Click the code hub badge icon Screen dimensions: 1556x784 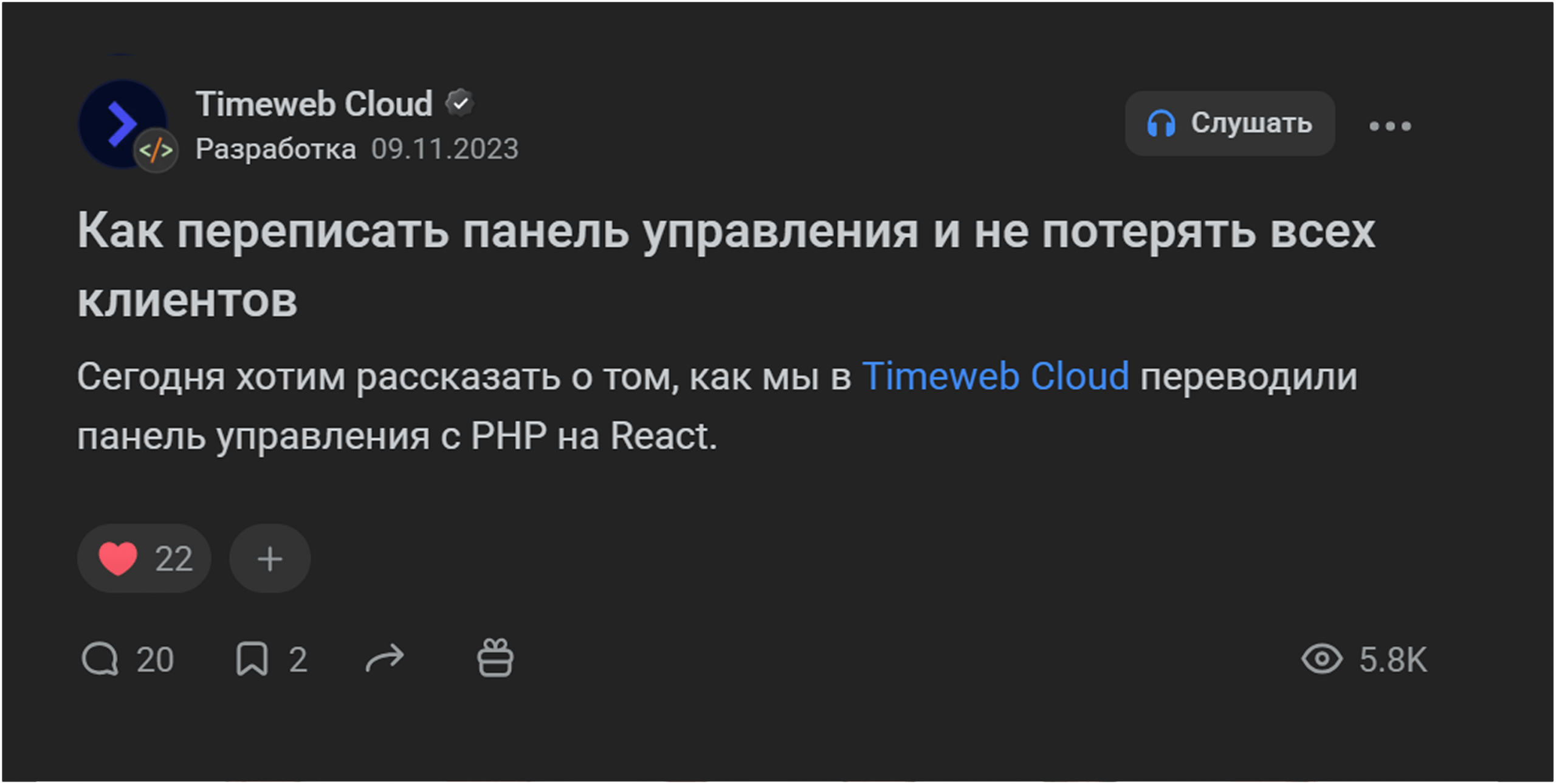pyautogui.click(x=156, y=151)
